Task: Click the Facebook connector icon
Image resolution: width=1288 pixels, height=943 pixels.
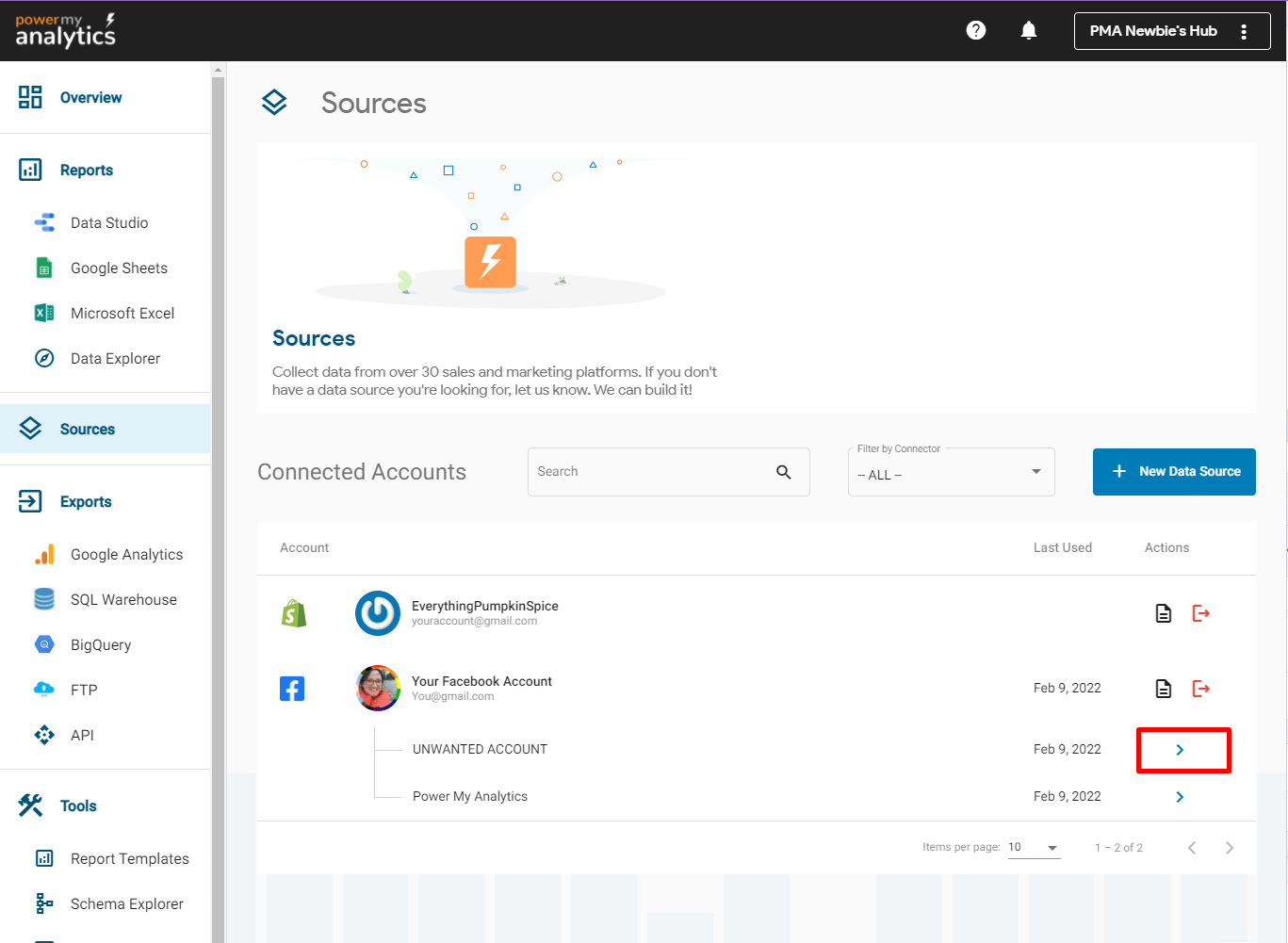Action: point(292,689)
